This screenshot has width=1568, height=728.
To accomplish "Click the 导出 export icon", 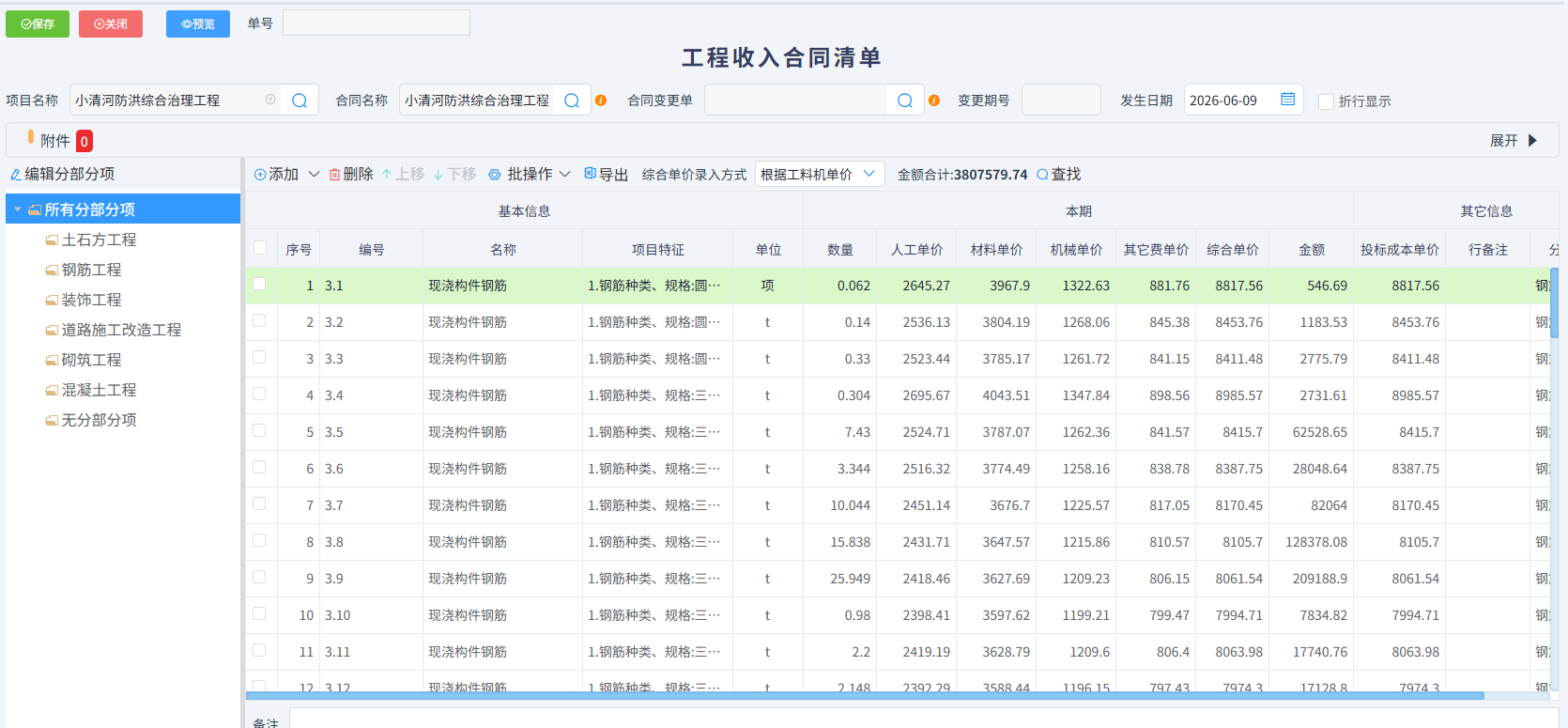I will (591, 174).
